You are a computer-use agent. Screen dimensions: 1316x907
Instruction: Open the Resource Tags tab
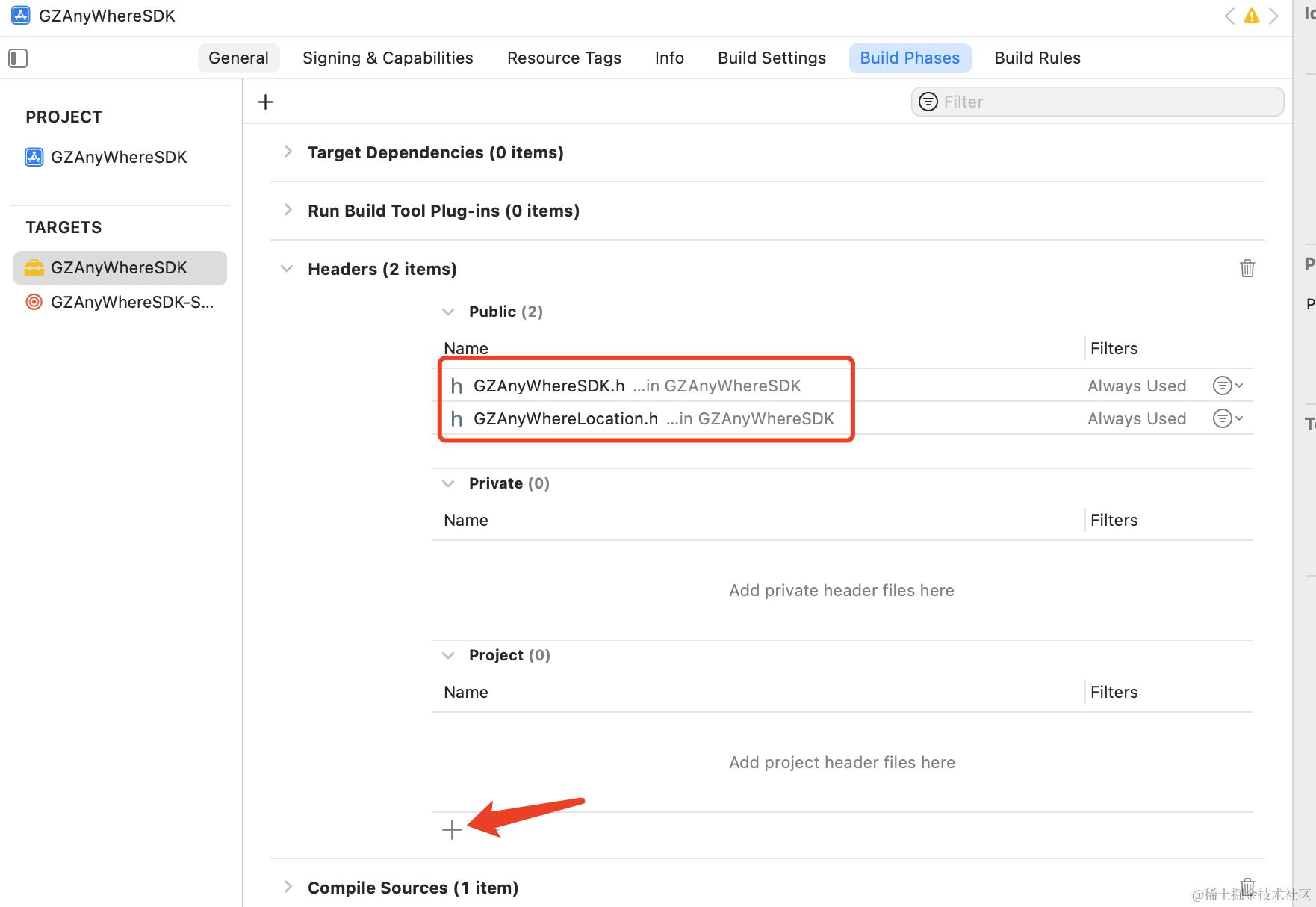564,58
